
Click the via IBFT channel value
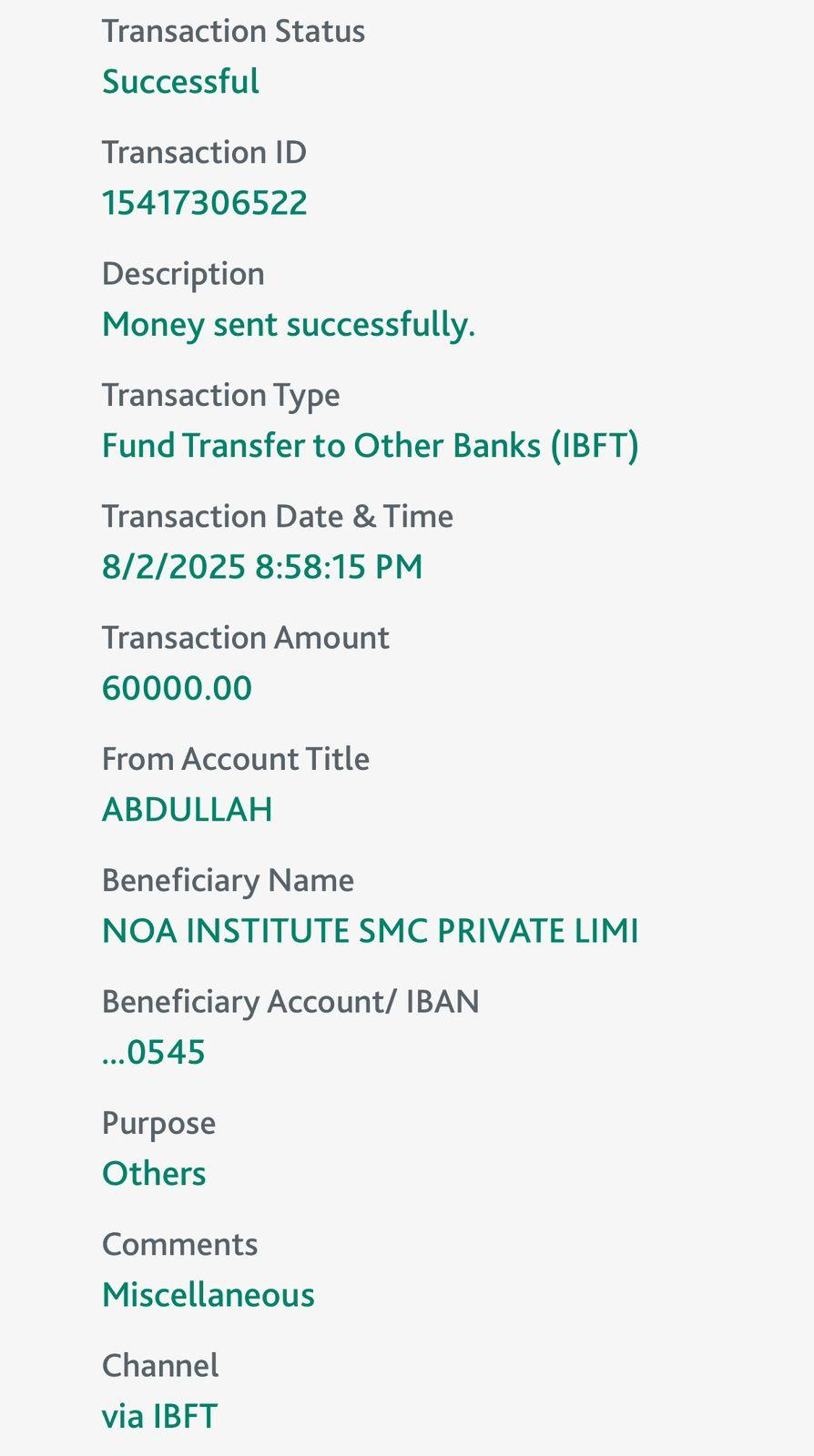pyautogui.click(x=159, y=1417)
